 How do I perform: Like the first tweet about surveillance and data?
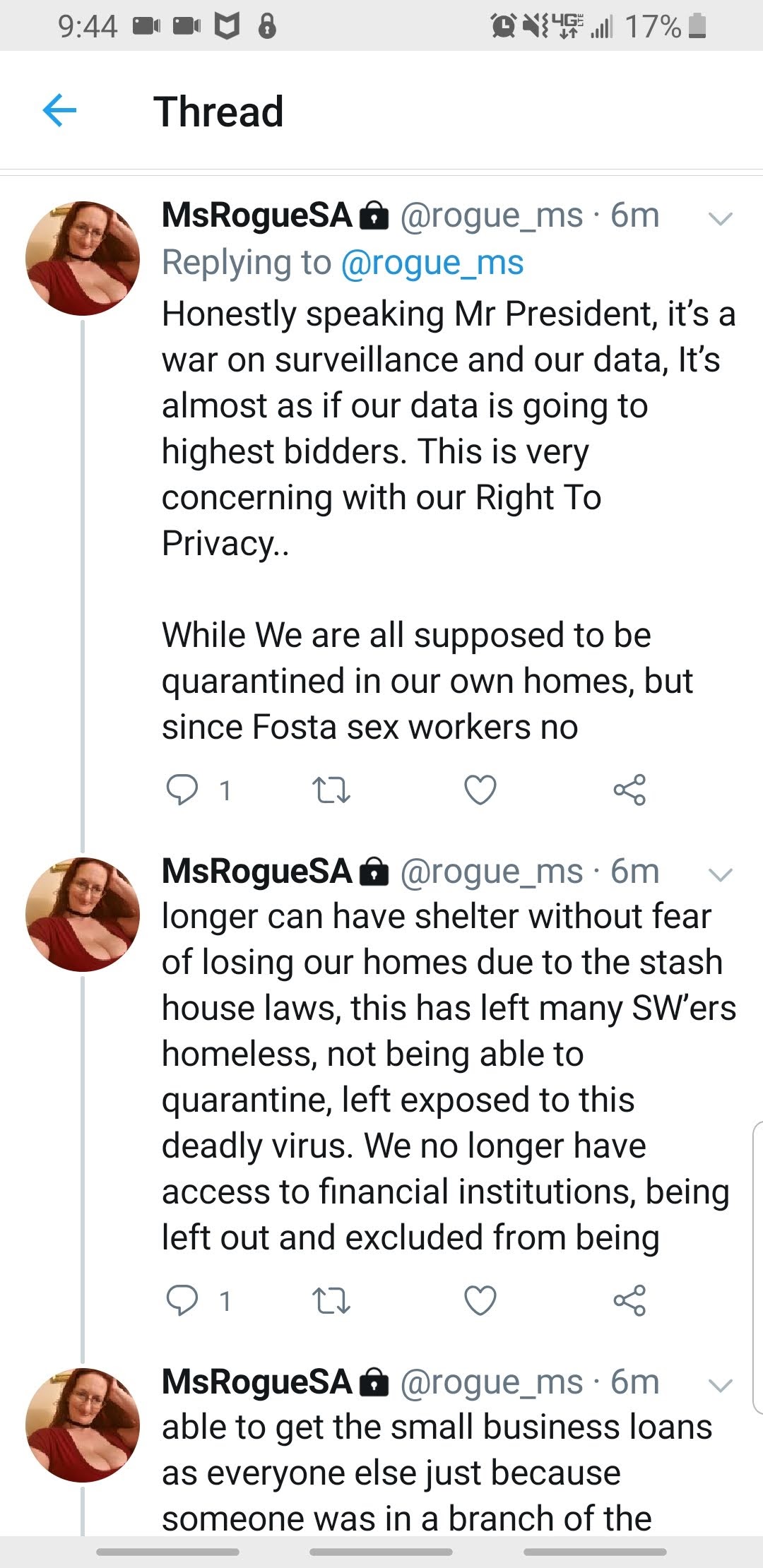pos(480,790)
